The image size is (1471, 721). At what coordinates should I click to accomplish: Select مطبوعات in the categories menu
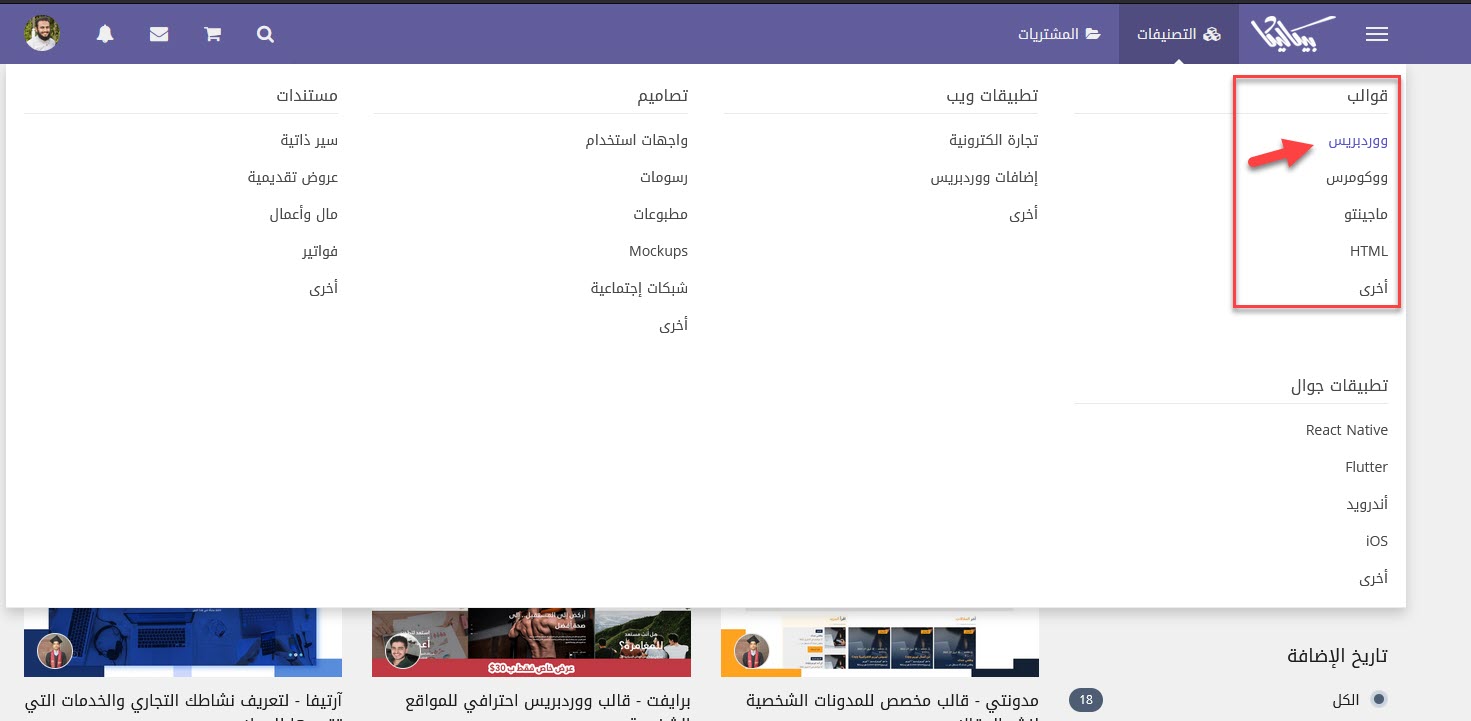(660, 215)
